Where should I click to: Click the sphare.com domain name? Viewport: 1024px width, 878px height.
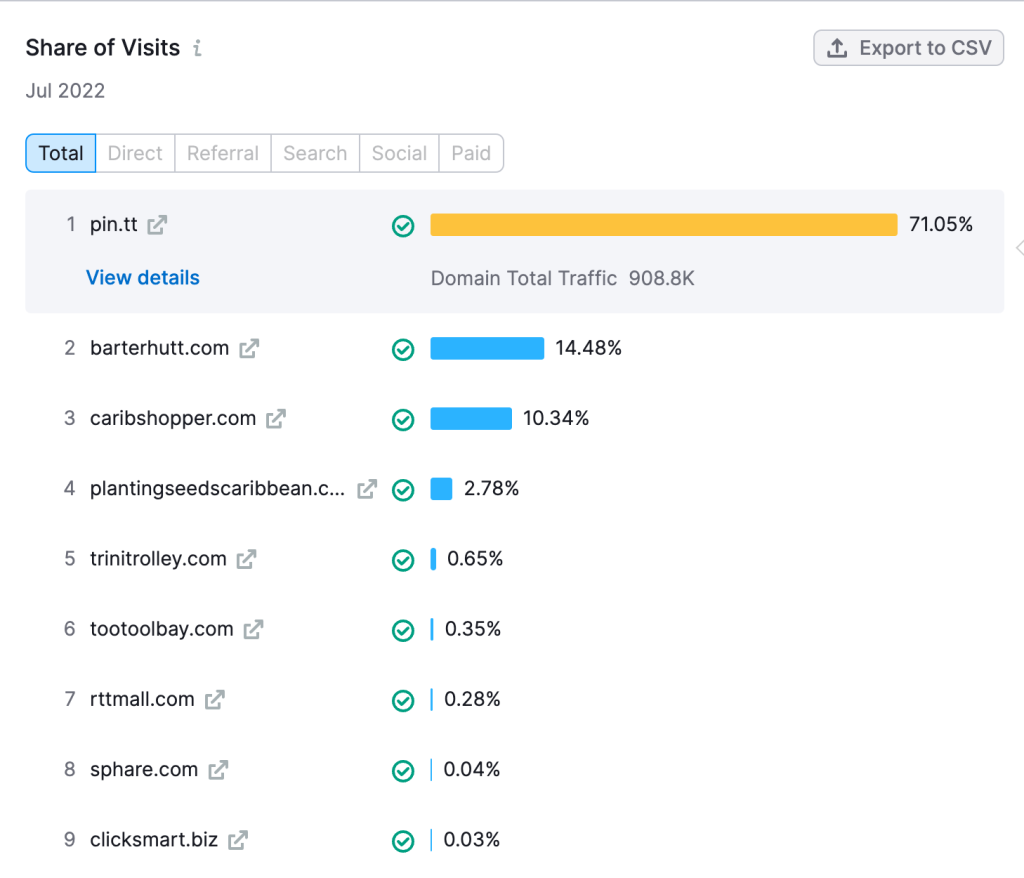(144, 770)
